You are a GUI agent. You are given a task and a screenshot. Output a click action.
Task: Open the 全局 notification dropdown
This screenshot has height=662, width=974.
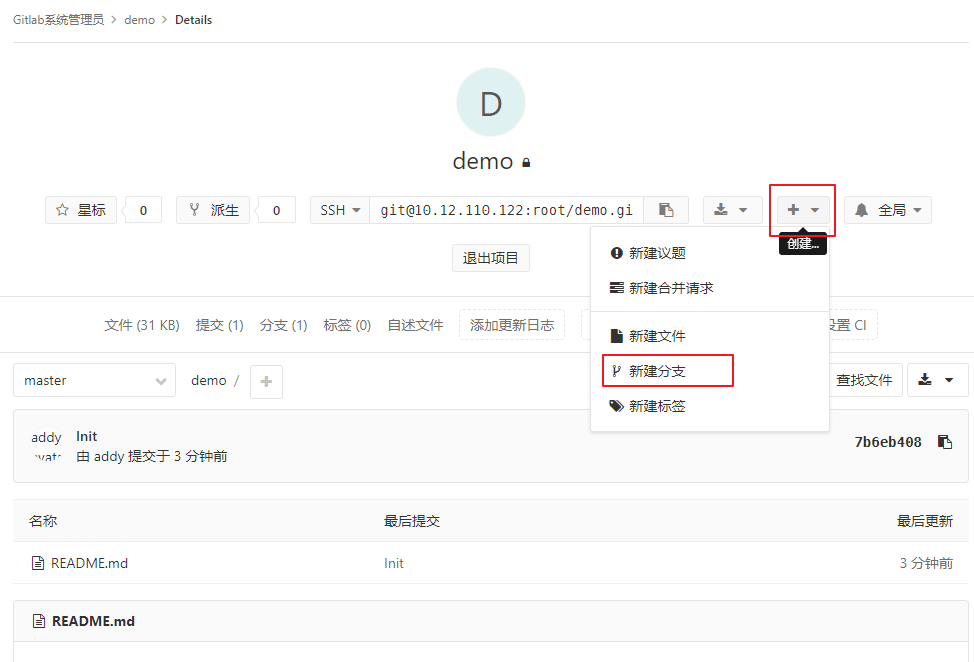[x=889, y=210]
